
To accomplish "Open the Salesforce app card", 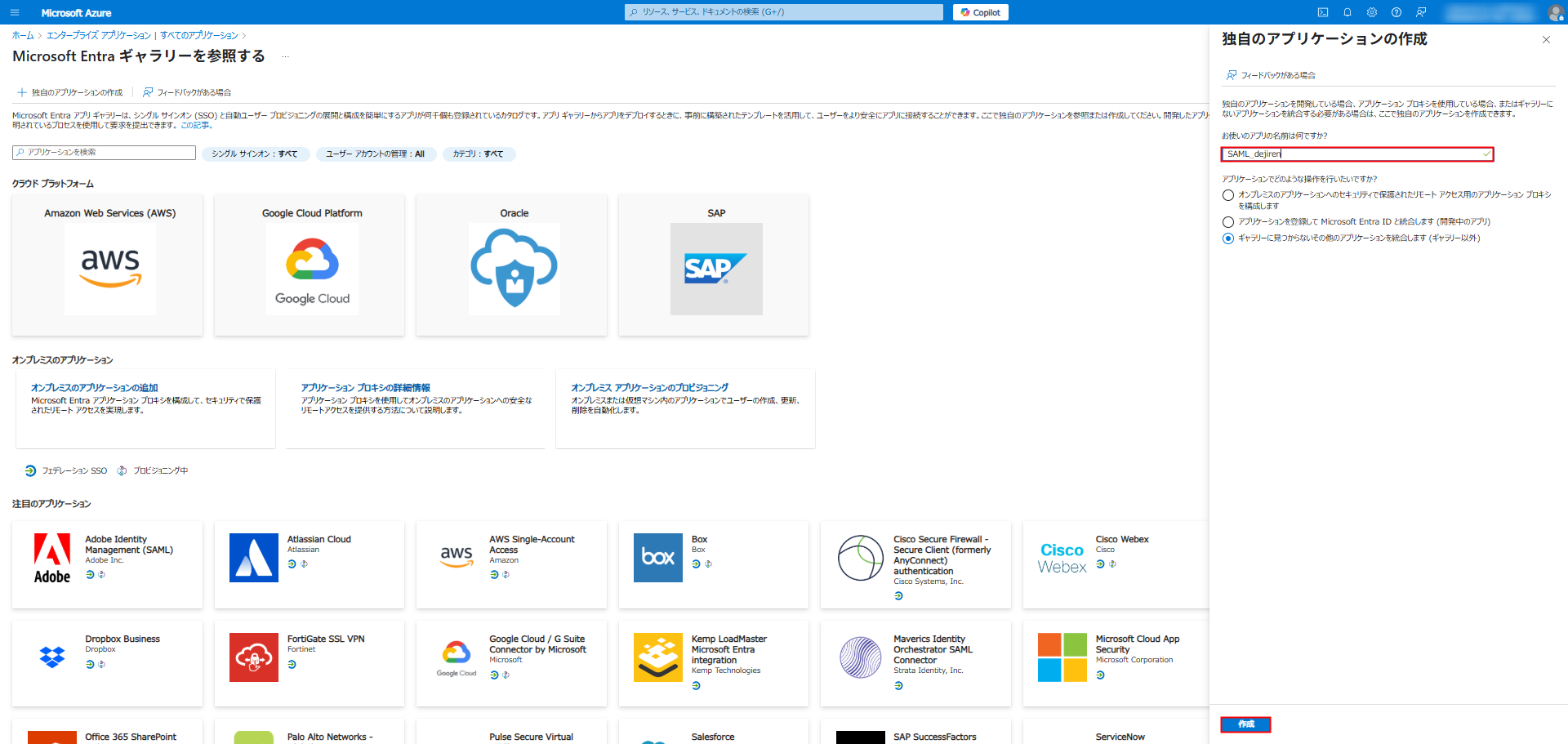I will [x=714, y=732].
